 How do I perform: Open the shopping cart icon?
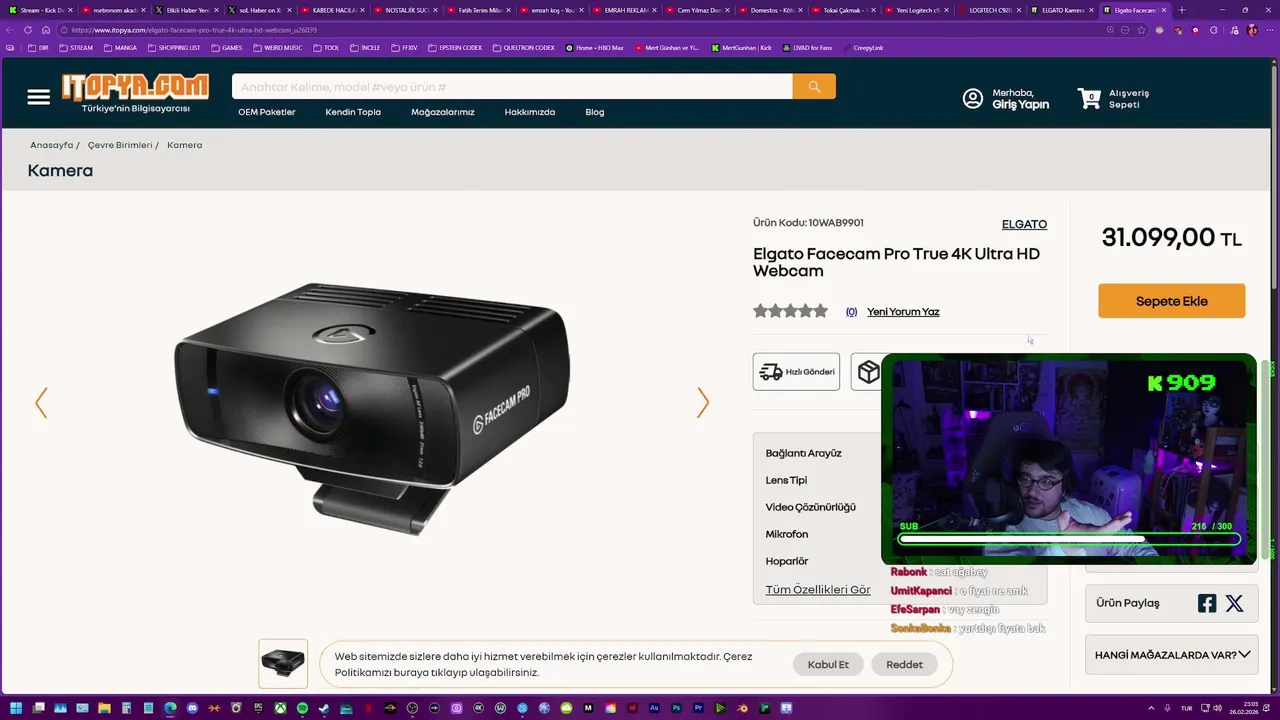[x=1089, y=98]
